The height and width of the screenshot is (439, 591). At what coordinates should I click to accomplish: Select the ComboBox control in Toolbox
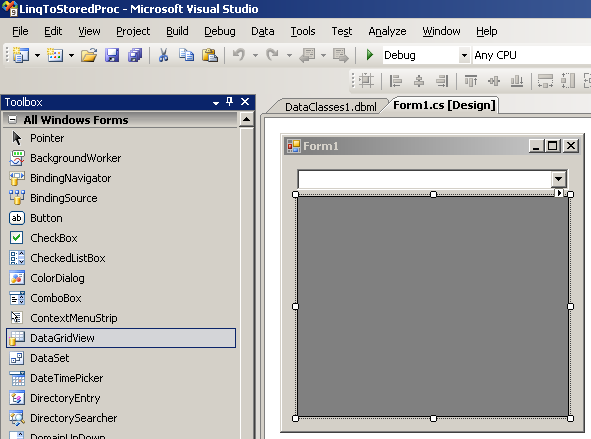pyautogui.click(x=121, y=298)
